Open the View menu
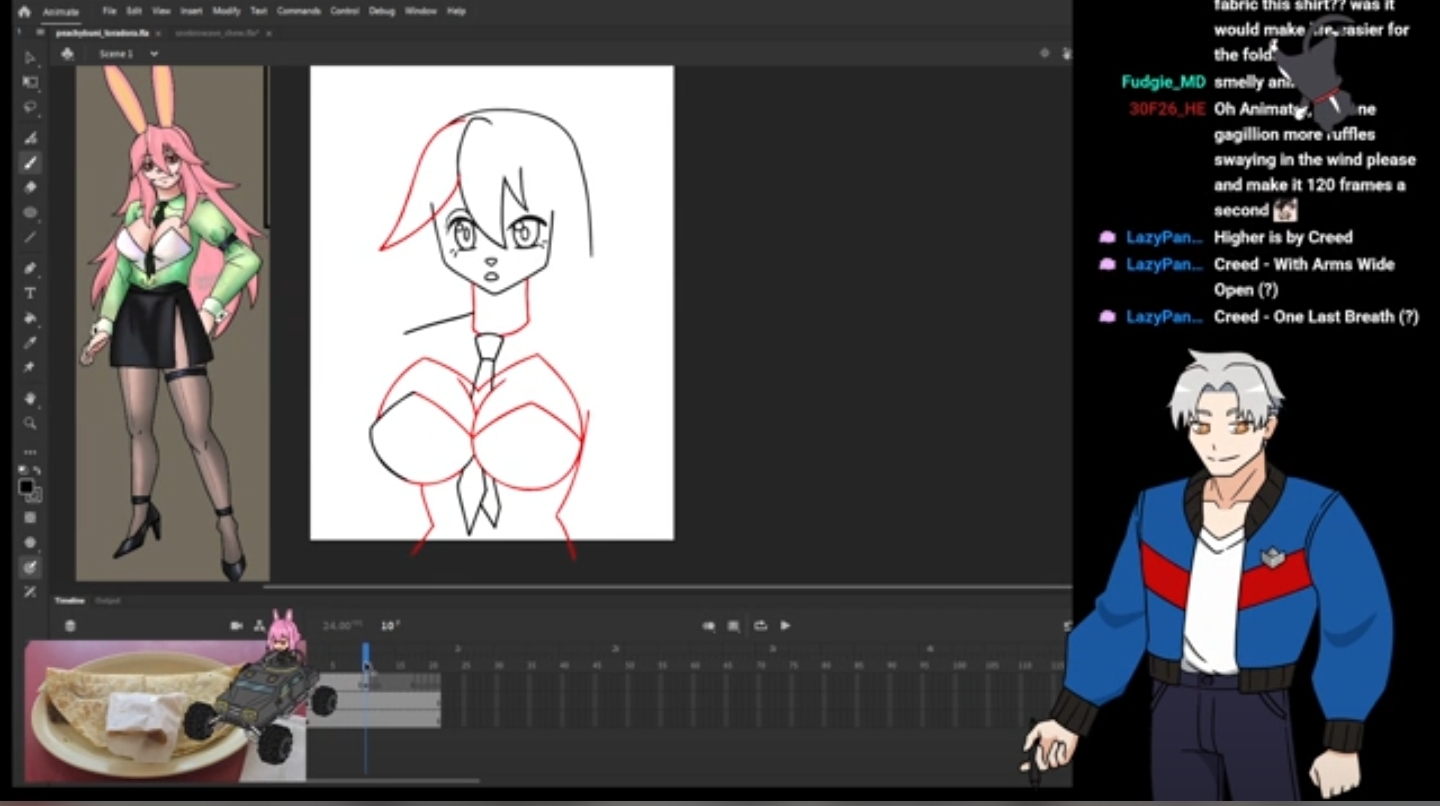 [x=161, y=12]
